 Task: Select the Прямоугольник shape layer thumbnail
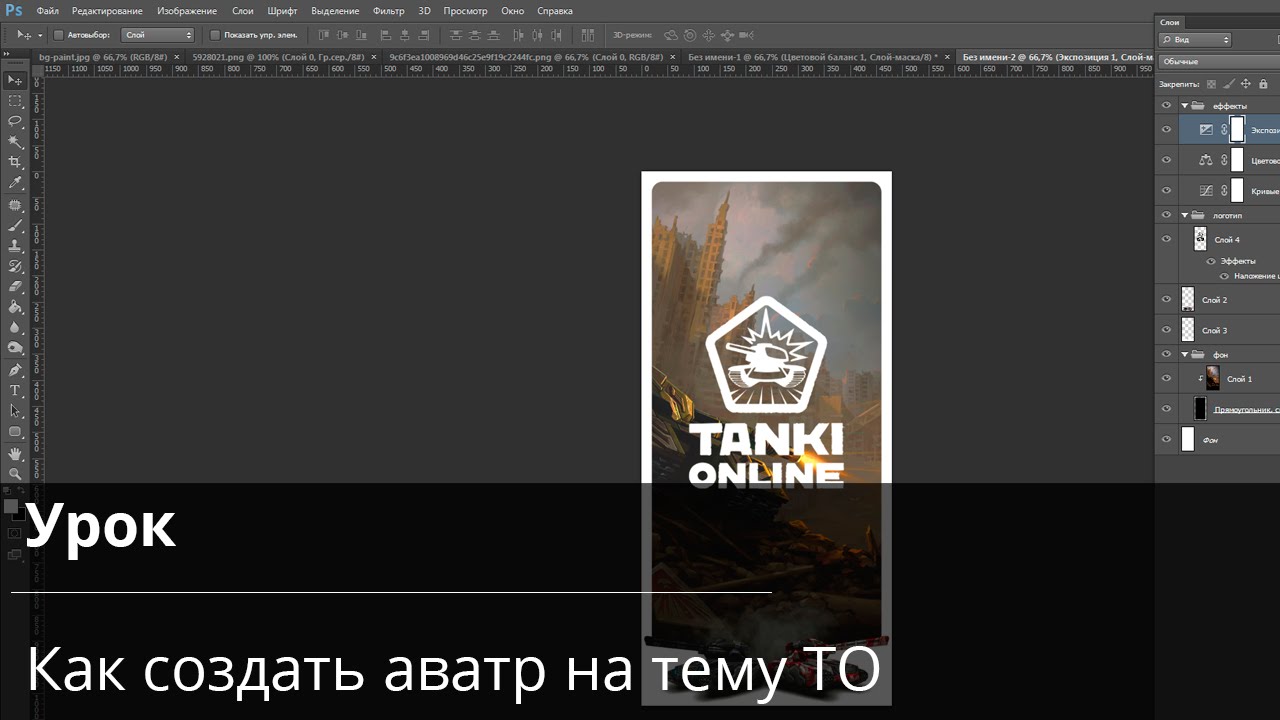[1200, 408]
